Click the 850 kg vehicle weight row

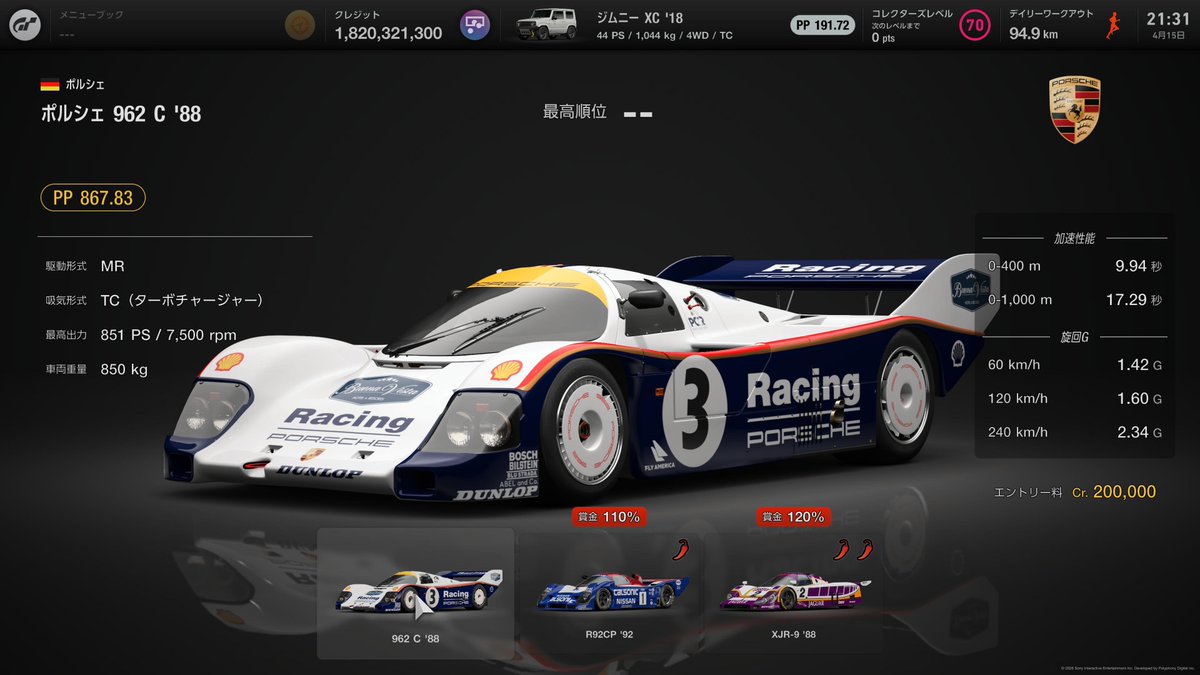(96, 369)
